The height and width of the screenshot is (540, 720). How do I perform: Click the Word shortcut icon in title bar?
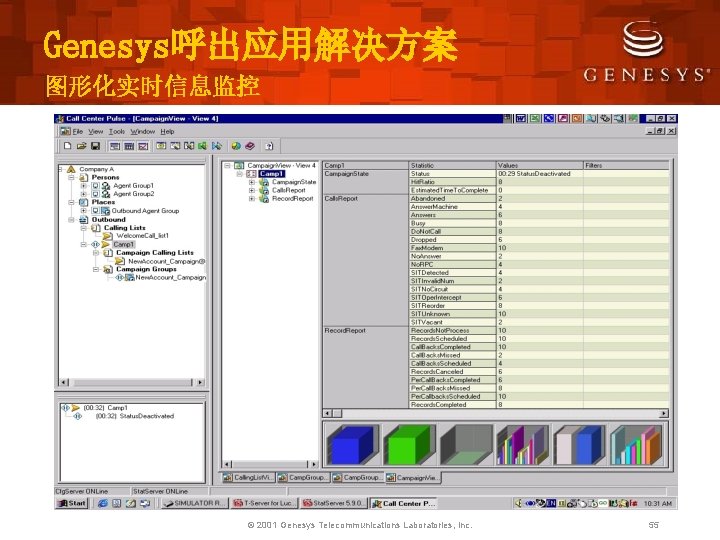click(521, 118)
